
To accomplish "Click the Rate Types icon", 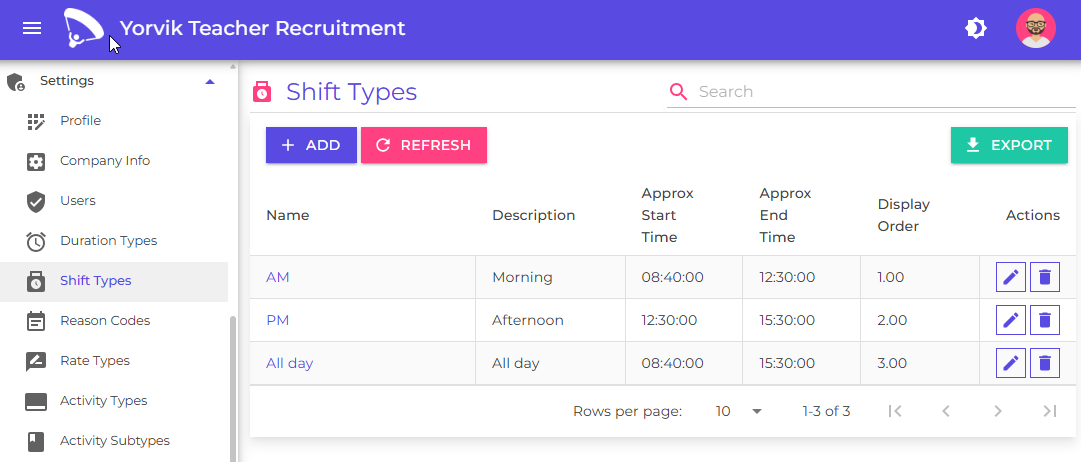I will click(x=35, y=361).
